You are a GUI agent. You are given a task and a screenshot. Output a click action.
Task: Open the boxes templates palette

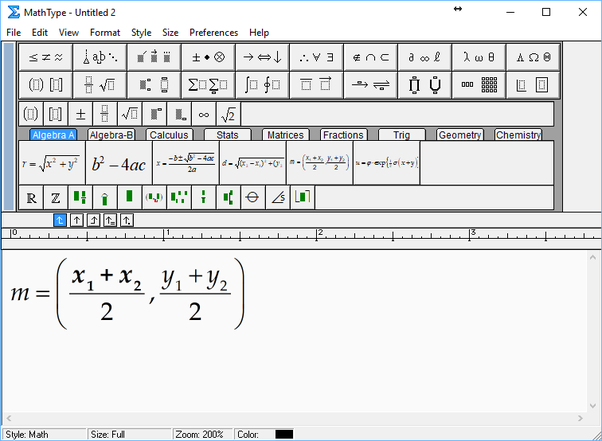533,85
